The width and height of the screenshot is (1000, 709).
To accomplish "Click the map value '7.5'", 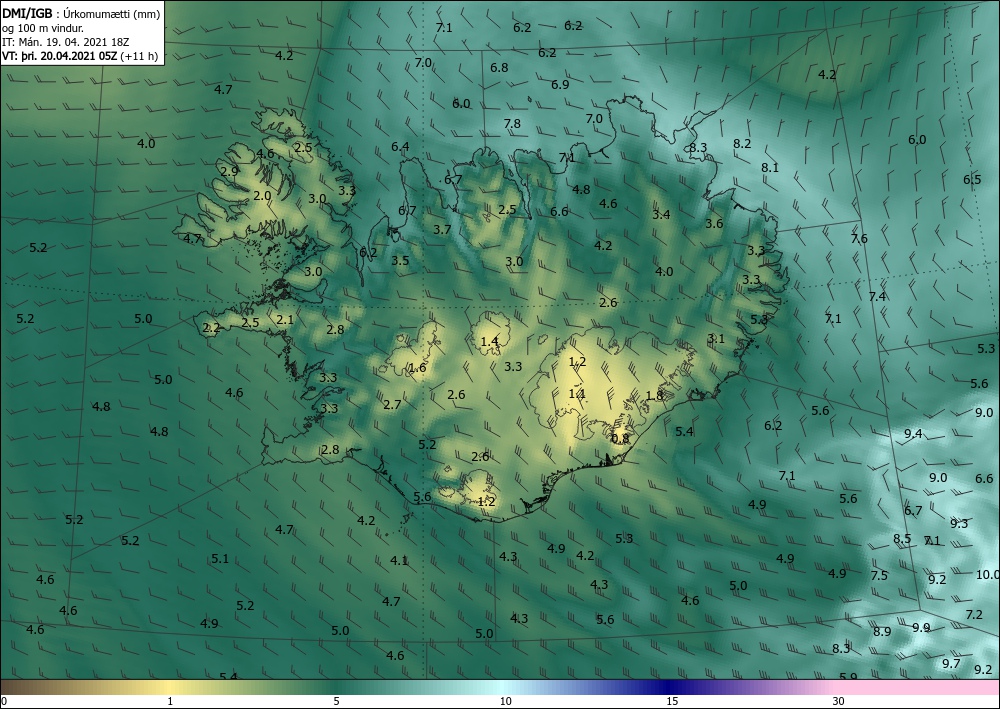I will tap(879, 575).
